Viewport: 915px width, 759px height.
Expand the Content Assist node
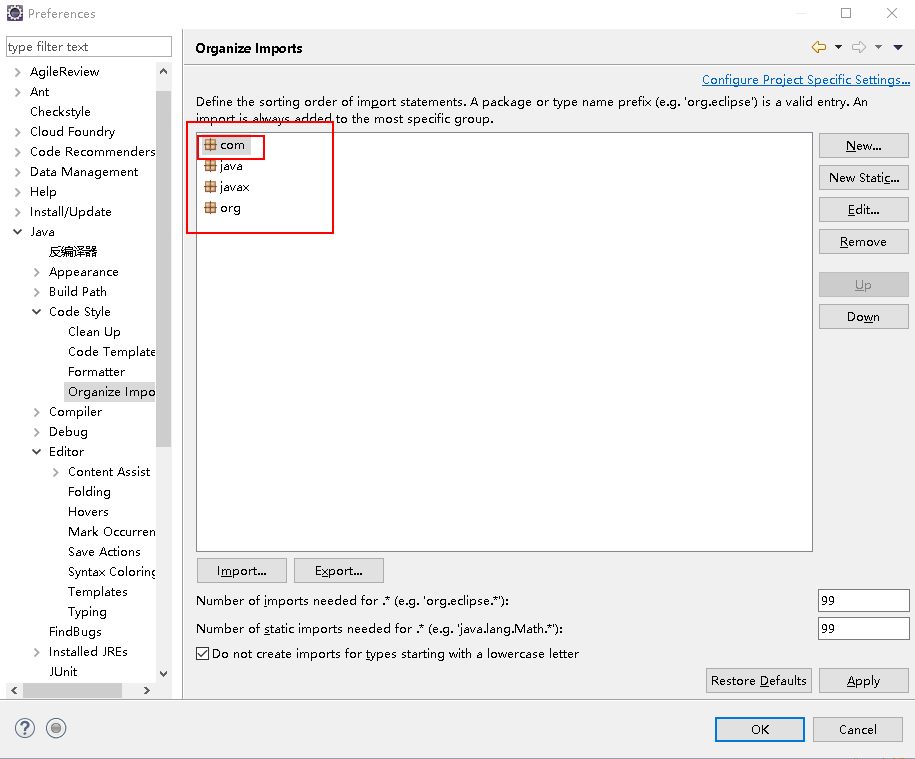[55, 473]
